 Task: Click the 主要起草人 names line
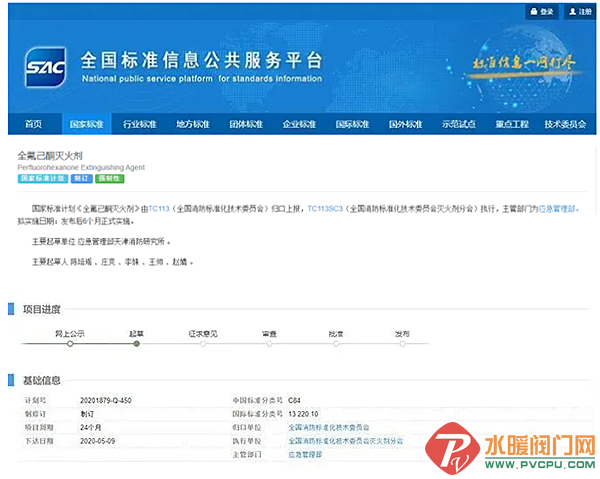112,262
